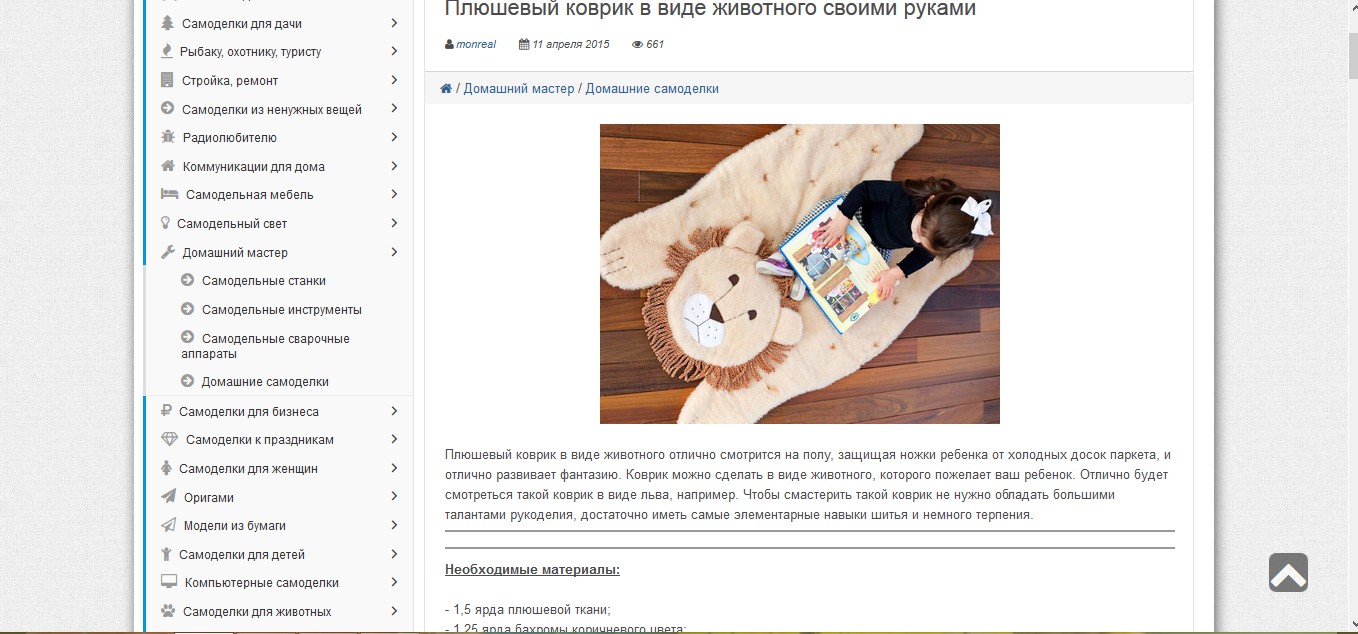This screenshot has width=1358, height=634.
Task: Click the lightbulb icon beside Самодельный свет
Action: pos(166,223)
